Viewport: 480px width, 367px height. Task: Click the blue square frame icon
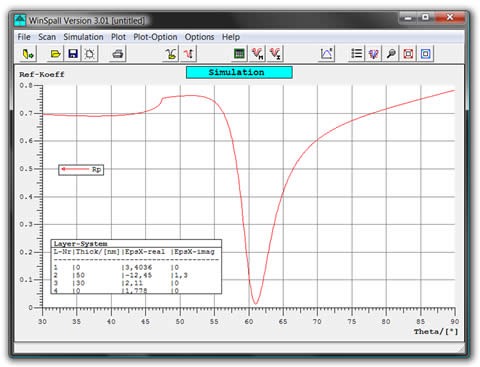pos(425,54)
